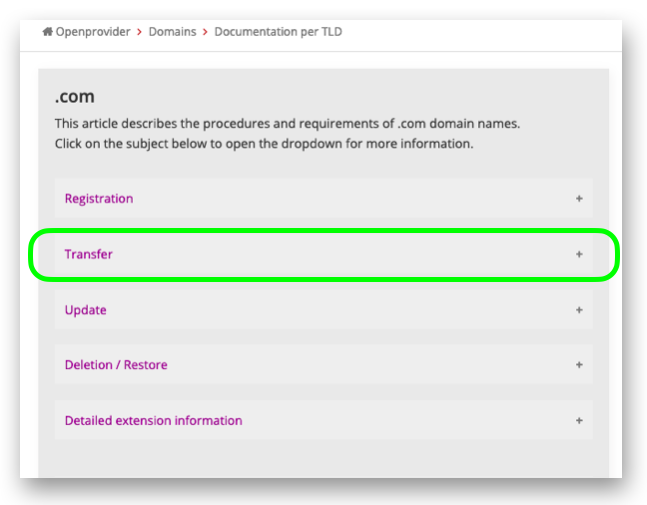The image size is (647, 505).
Task: Open the Openprovider breadcrumb link
Action: (x=93, y=32)
